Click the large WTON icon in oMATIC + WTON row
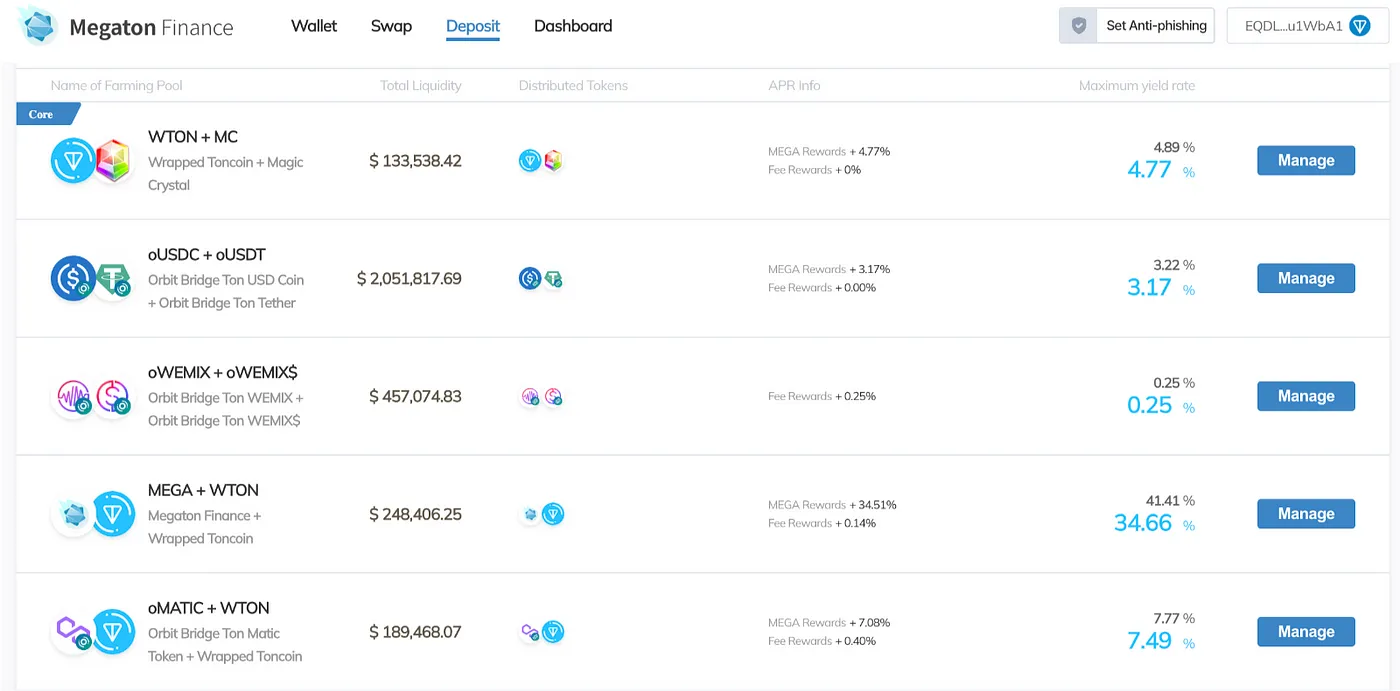The height and width of the screenshot is (691, 1400). tap(113, 632)
